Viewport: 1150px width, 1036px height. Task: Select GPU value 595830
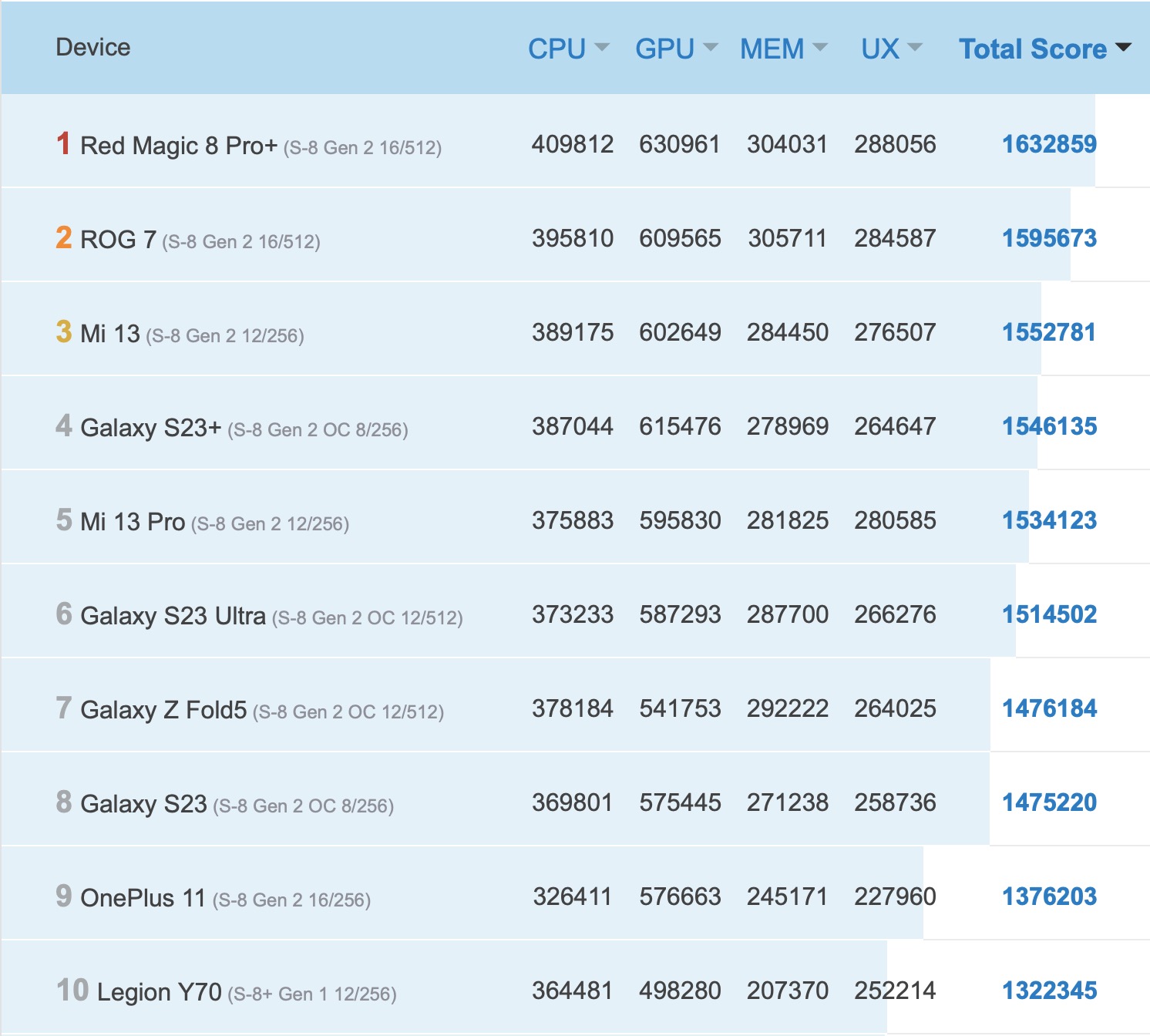[680, 520]
